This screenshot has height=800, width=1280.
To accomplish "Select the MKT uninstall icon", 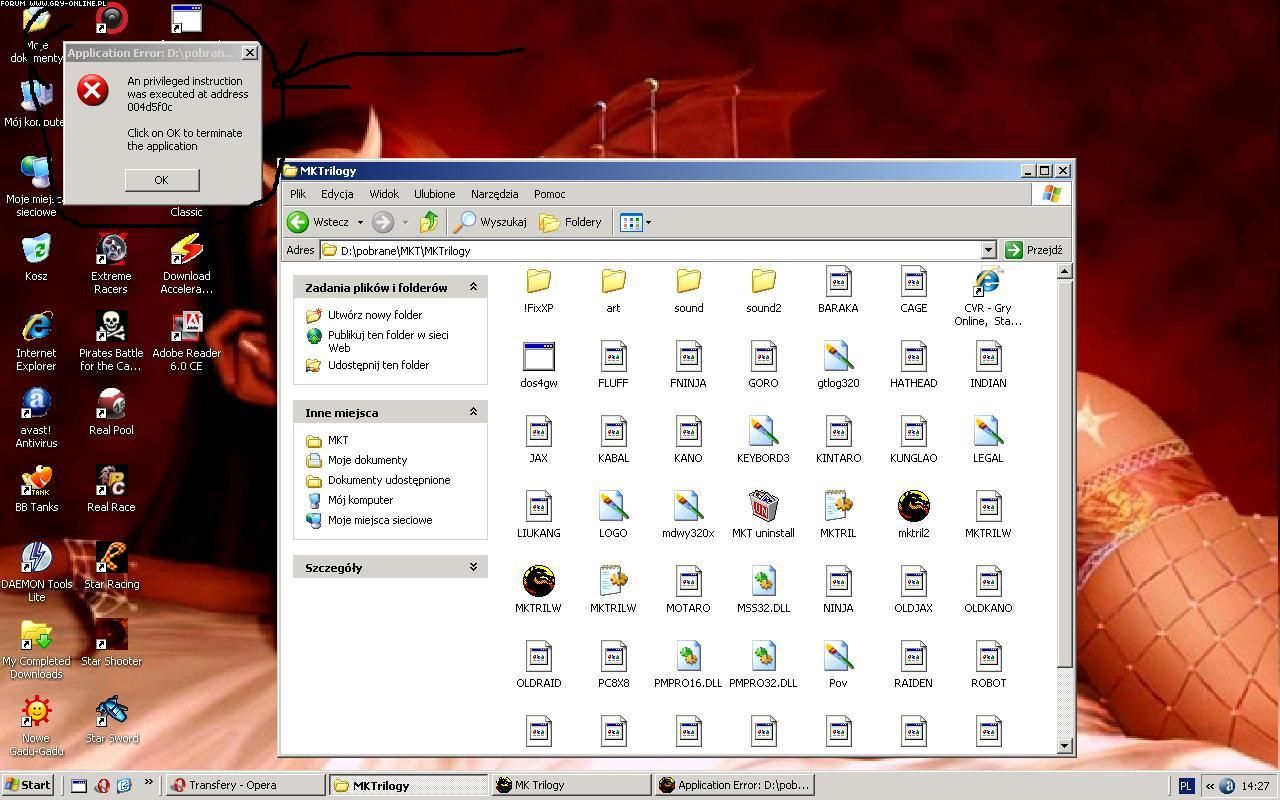I will tap(763, 507).
